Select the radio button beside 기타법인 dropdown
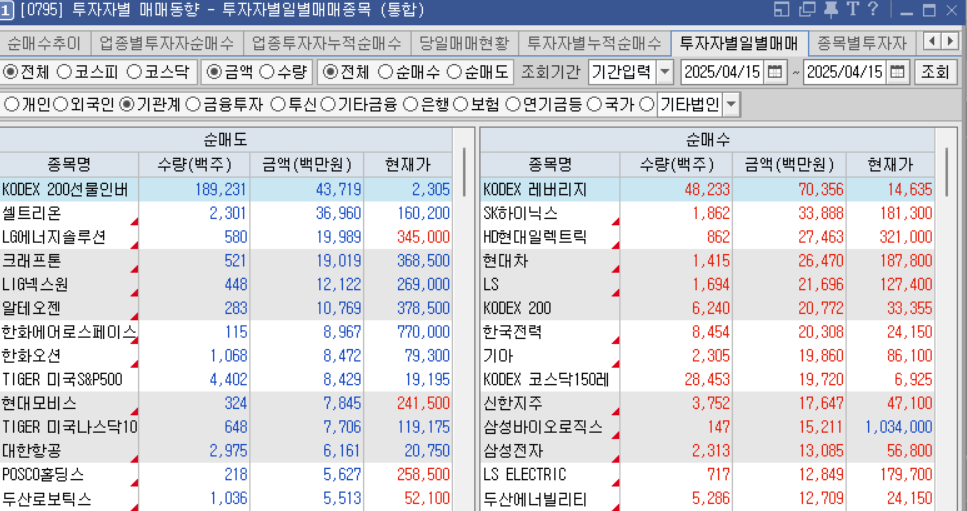This screenshot has width=967, height=511. tap(646, 105)
